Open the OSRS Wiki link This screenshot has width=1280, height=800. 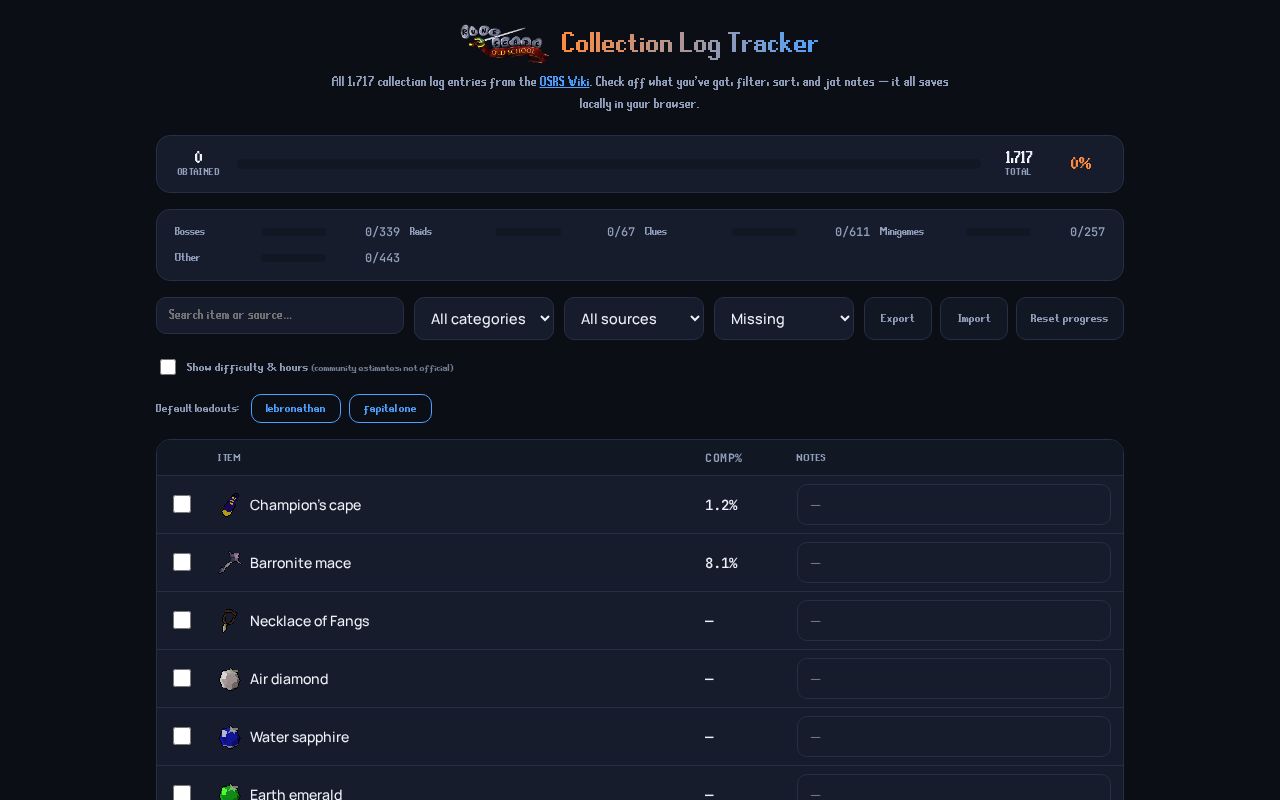[564, 82]
